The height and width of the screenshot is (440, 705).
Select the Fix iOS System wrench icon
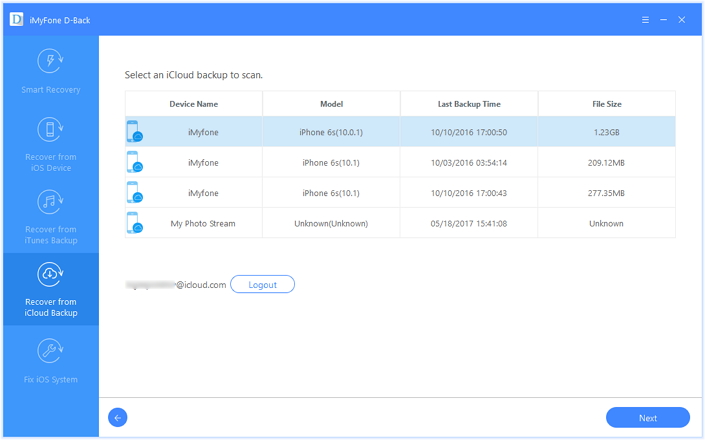click(50, 351)
